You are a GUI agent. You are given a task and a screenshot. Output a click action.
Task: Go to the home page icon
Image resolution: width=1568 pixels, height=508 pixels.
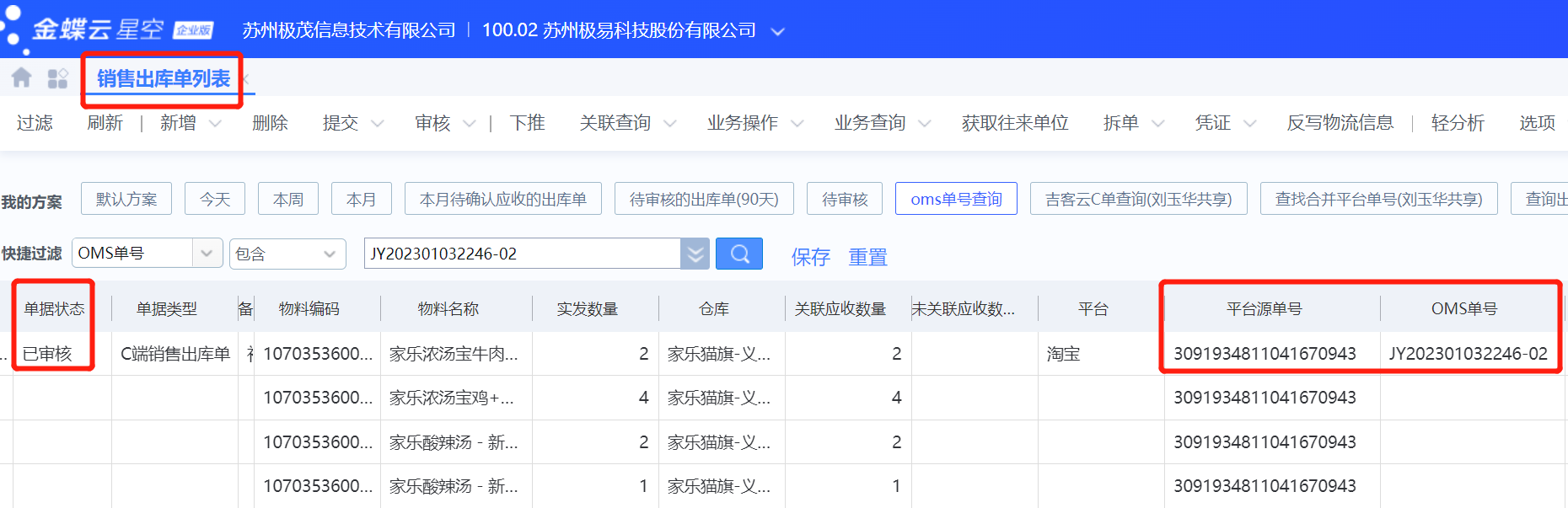(22, 78)
